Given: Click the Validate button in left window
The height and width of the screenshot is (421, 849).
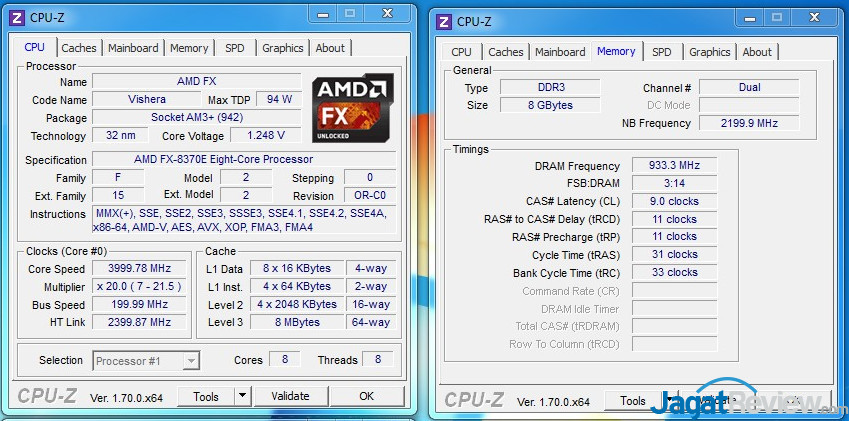Looking at the screenshot, I should (290, 396).
